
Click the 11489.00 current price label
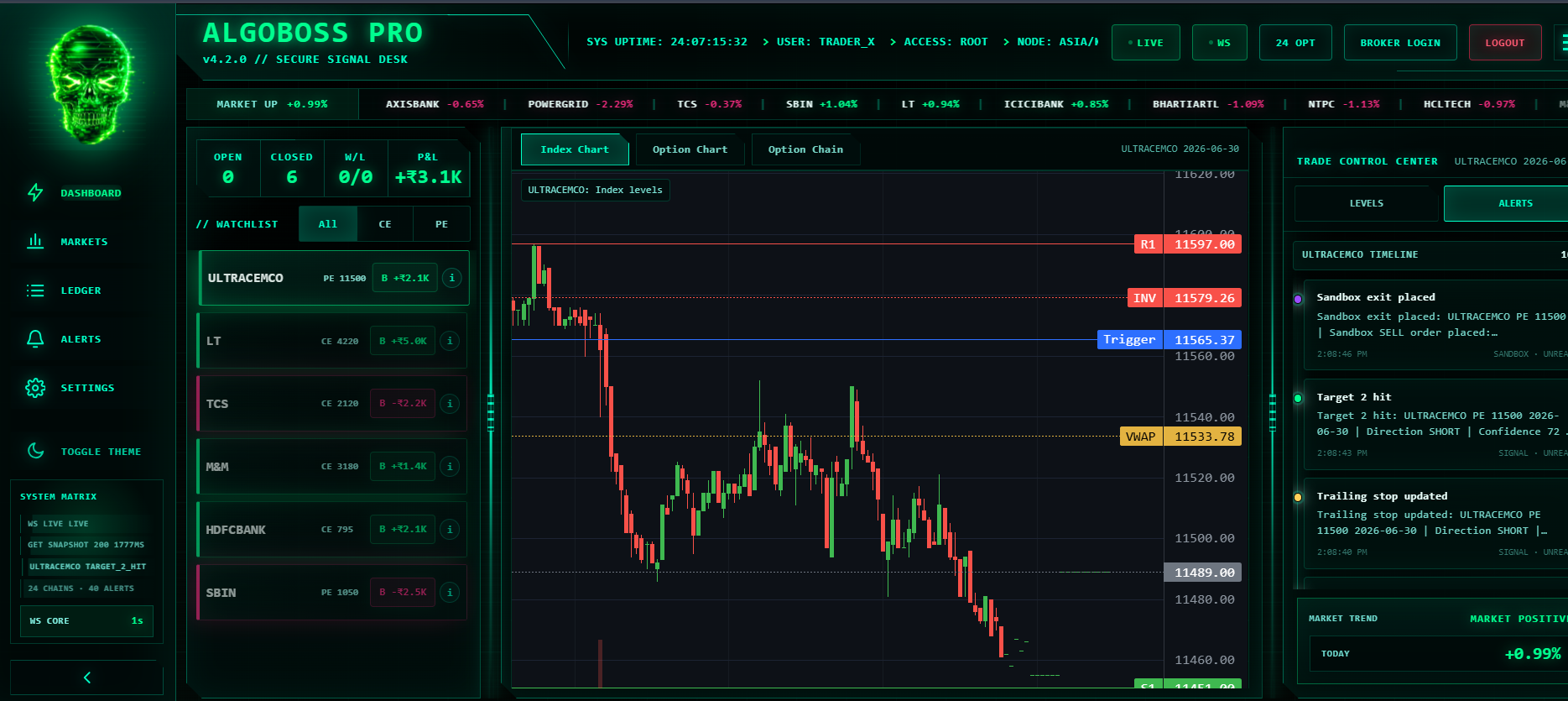pyautogui.click(x=1203, y=573)
